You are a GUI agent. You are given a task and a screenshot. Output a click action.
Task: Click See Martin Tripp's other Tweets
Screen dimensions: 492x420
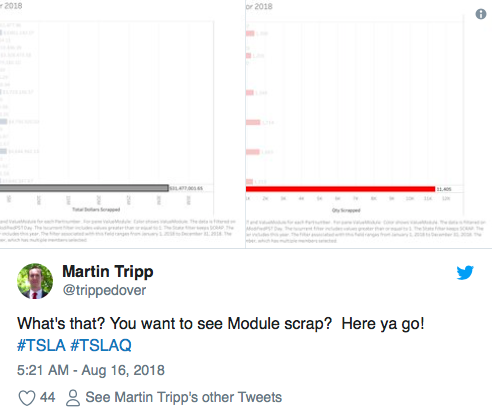pyautogui.click(x=184, y=397)
